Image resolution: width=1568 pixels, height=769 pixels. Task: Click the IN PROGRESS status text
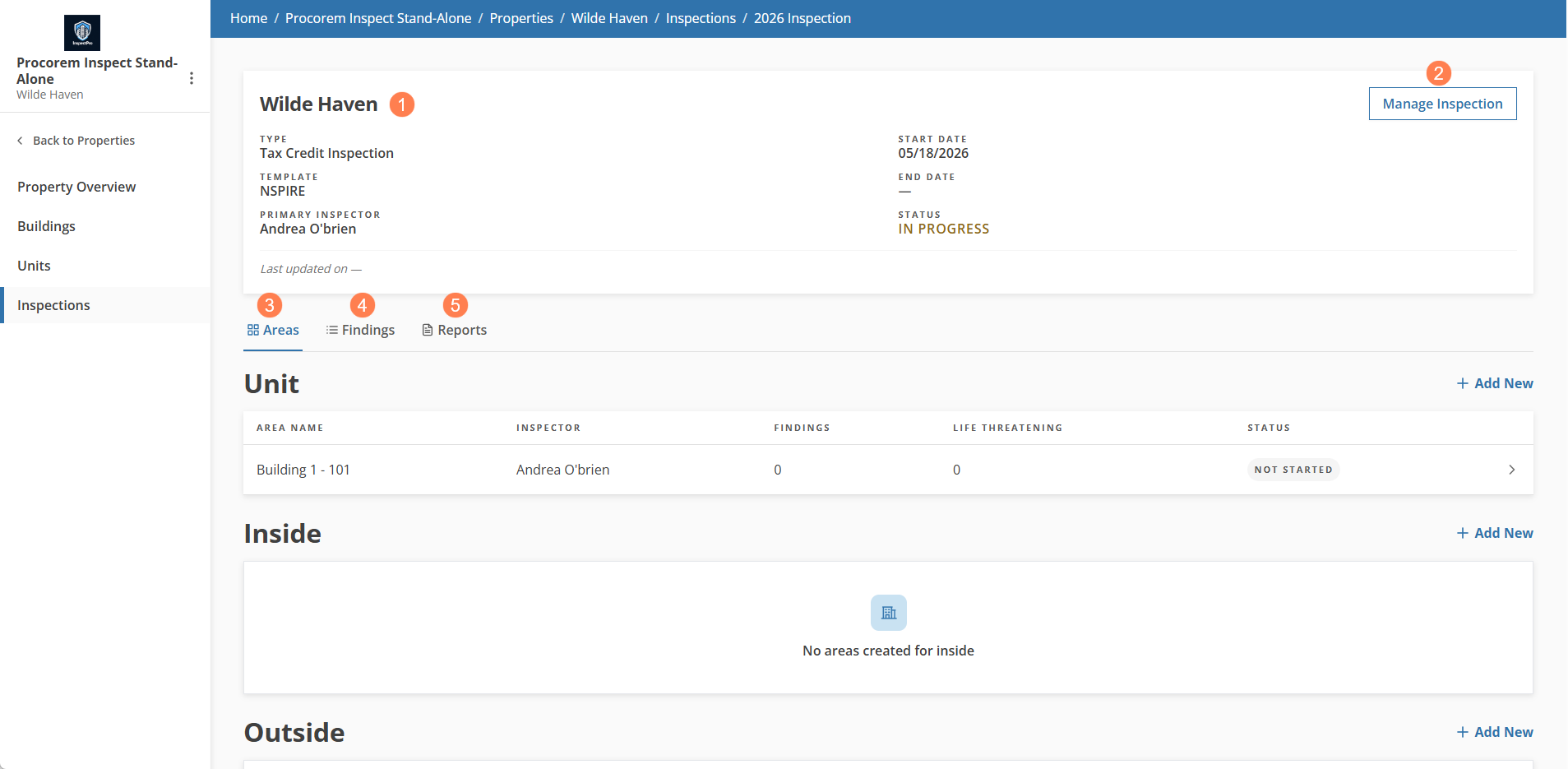[x=944, y=229]
